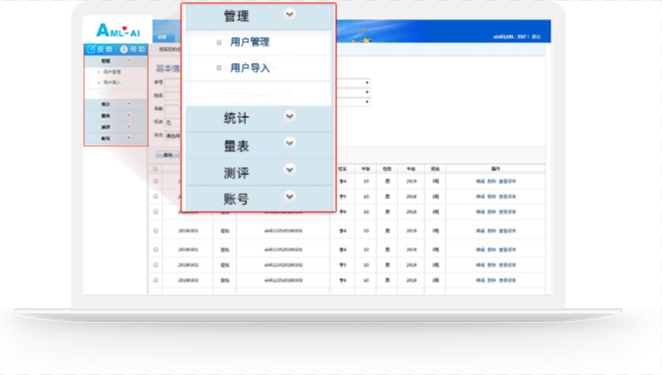Expand 测评 chevron in the enlarged menu

[290, 170]
